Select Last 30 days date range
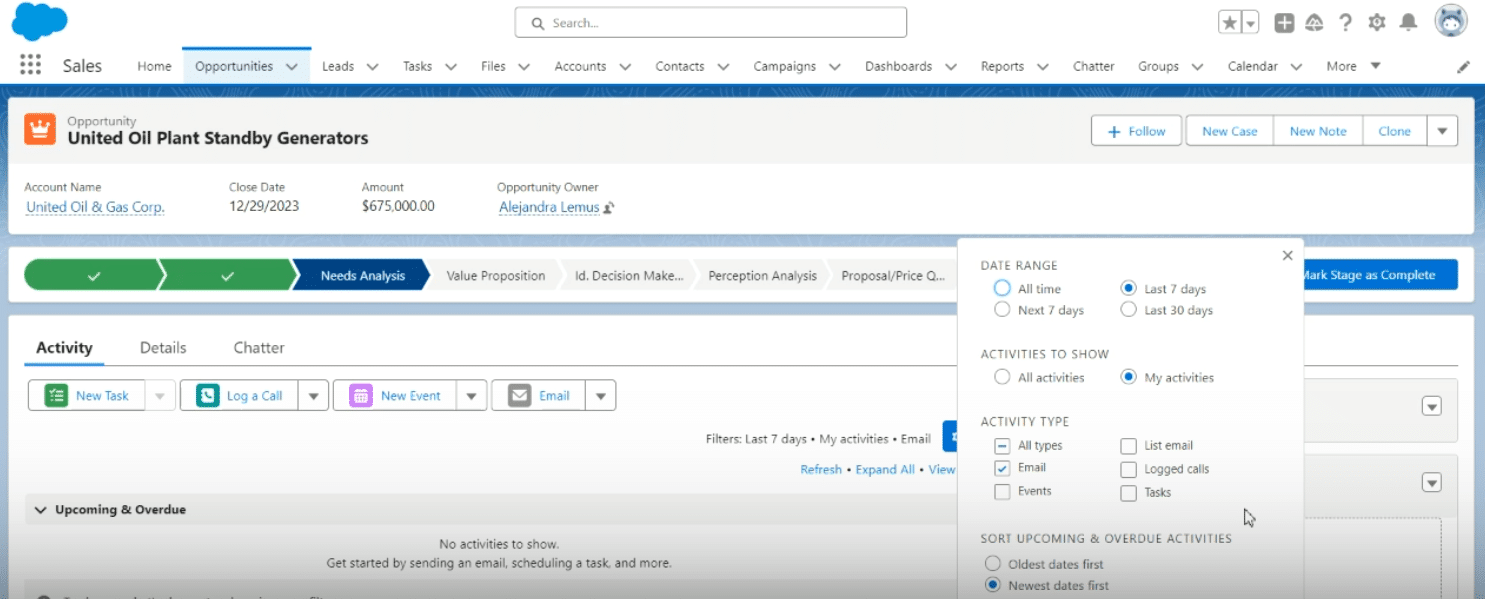Image resolution: width=1485 pixels, height=599 pixels. [x=1129, y=310]
